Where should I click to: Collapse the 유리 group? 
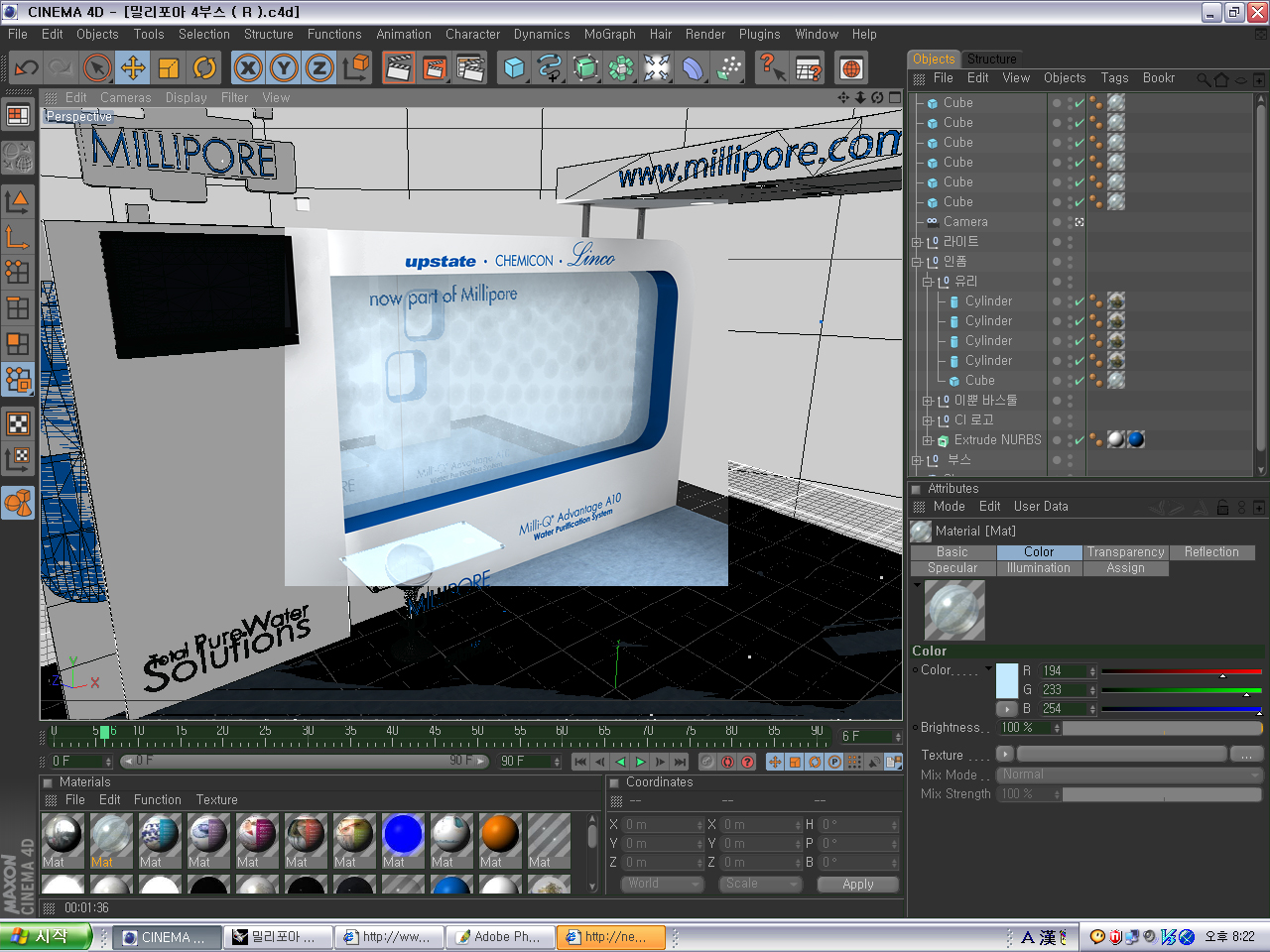click(x=928, y=282)
